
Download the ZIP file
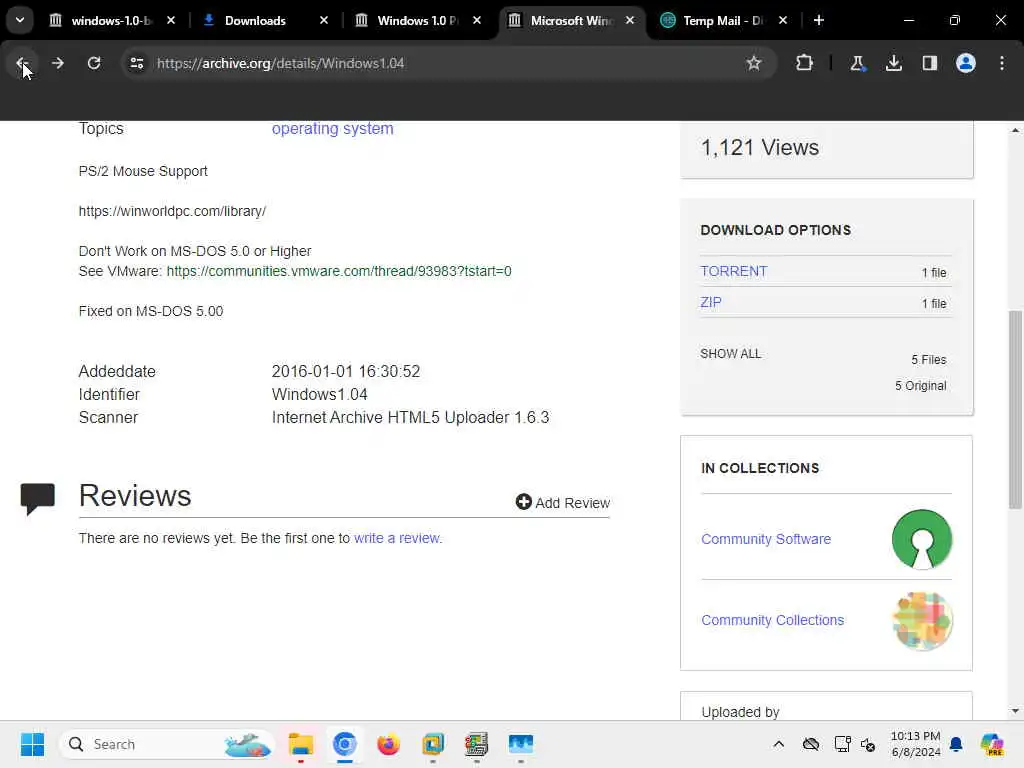click(711, 302)
